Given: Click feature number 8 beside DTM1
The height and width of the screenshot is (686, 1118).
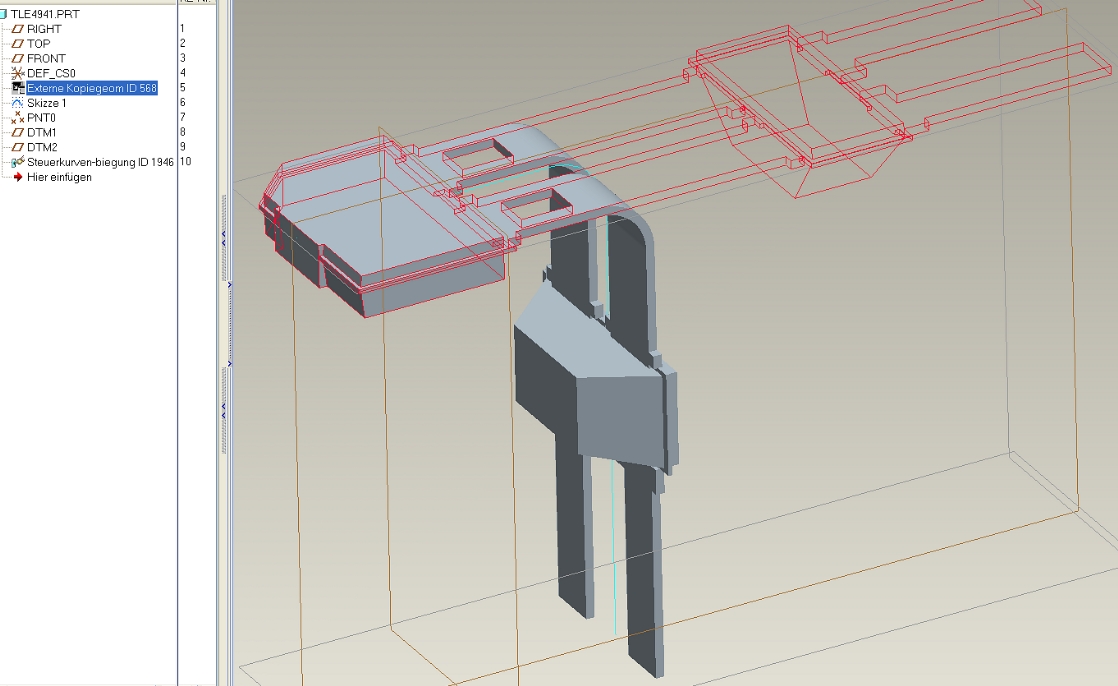Looking at the screenshot, I should click(183, 132).
